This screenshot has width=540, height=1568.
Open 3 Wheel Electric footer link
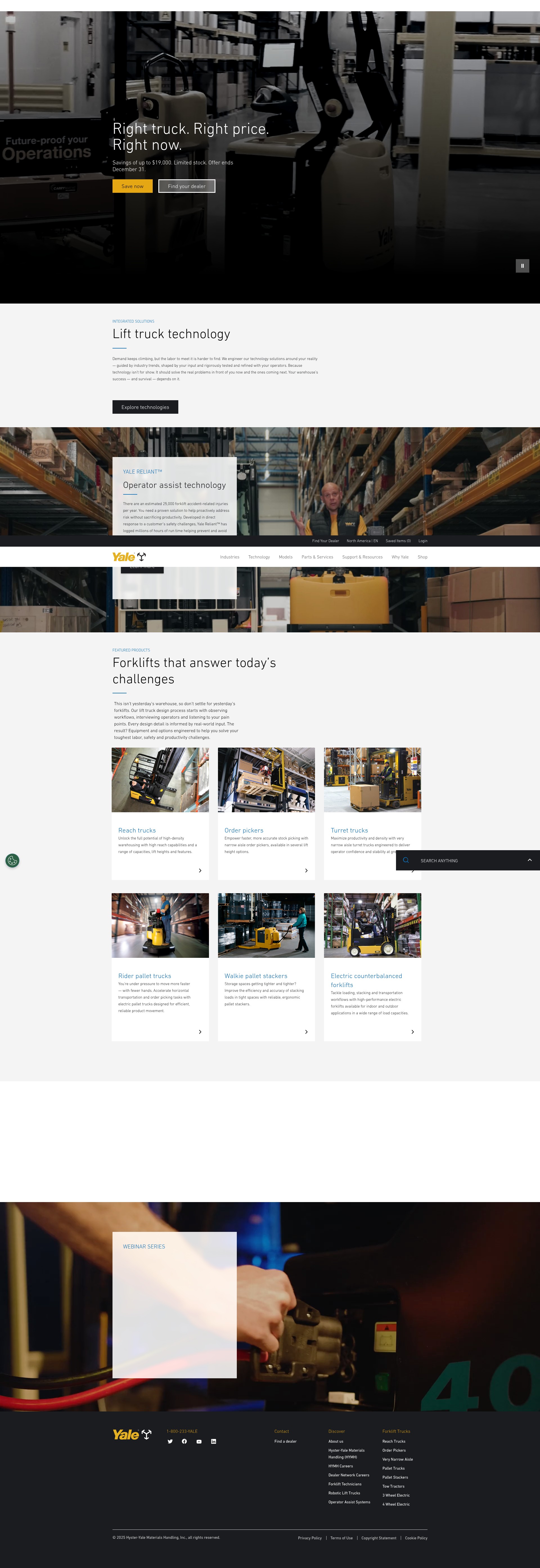pos(396,1495)
